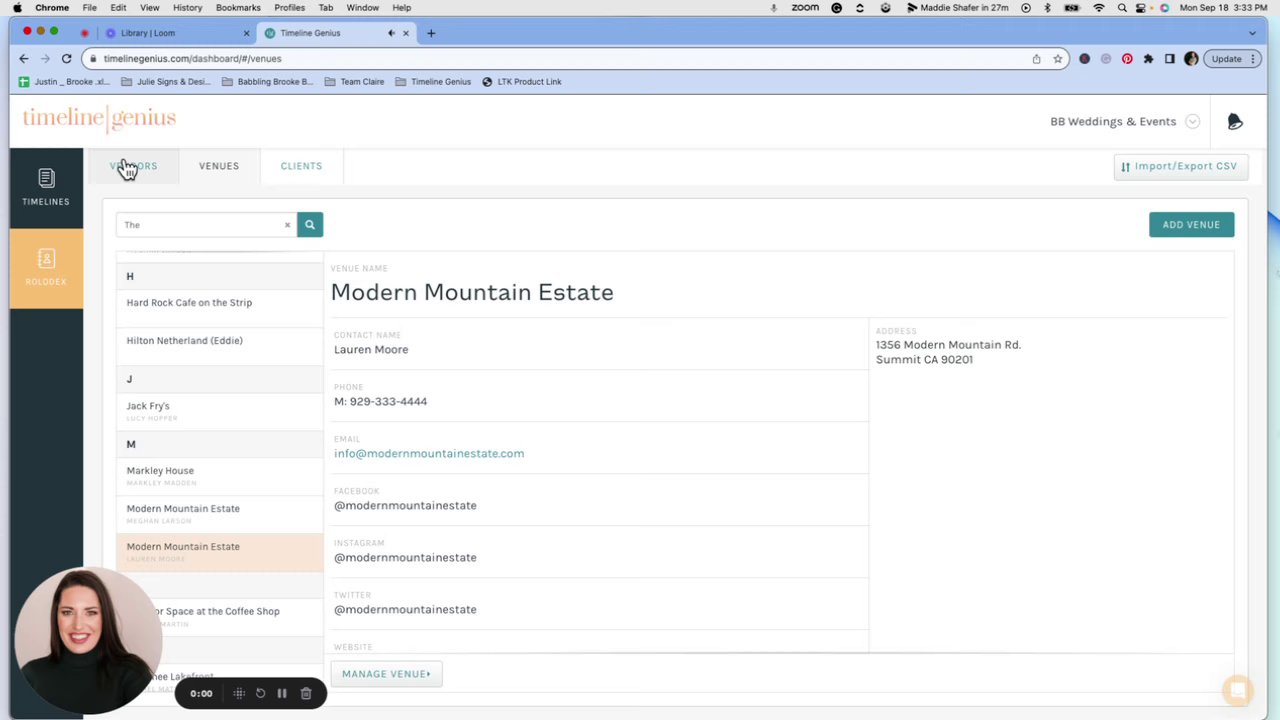Open the Timelines sidebar section

(x=46, y=188)
